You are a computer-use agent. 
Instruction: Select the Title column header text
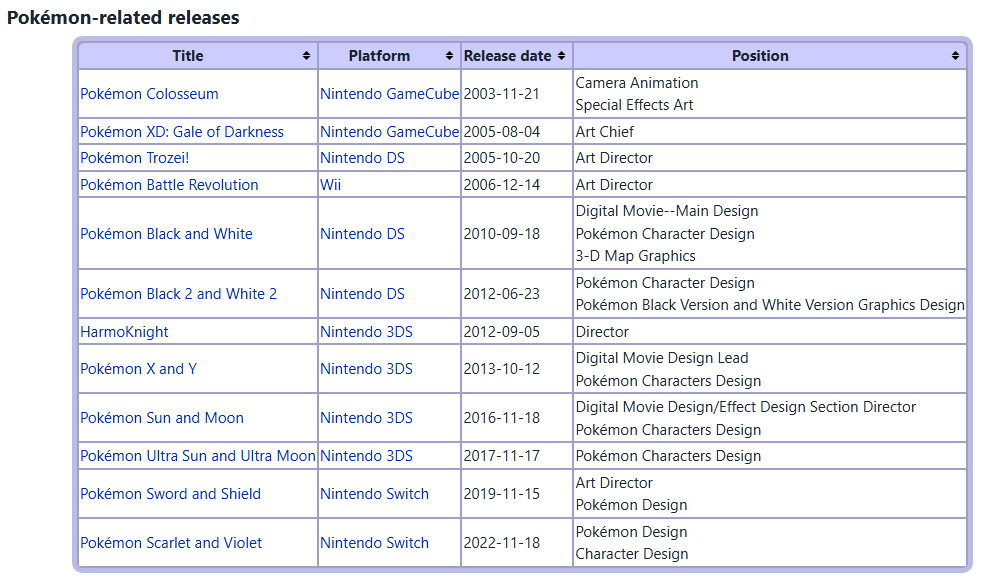click(x=188, y=56)
